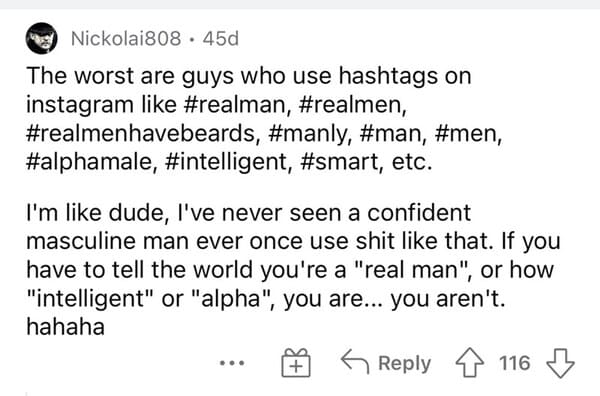Click the #intelligent hashtag text
The height and width of the screenshot is (396, 600).
(226, 162)
